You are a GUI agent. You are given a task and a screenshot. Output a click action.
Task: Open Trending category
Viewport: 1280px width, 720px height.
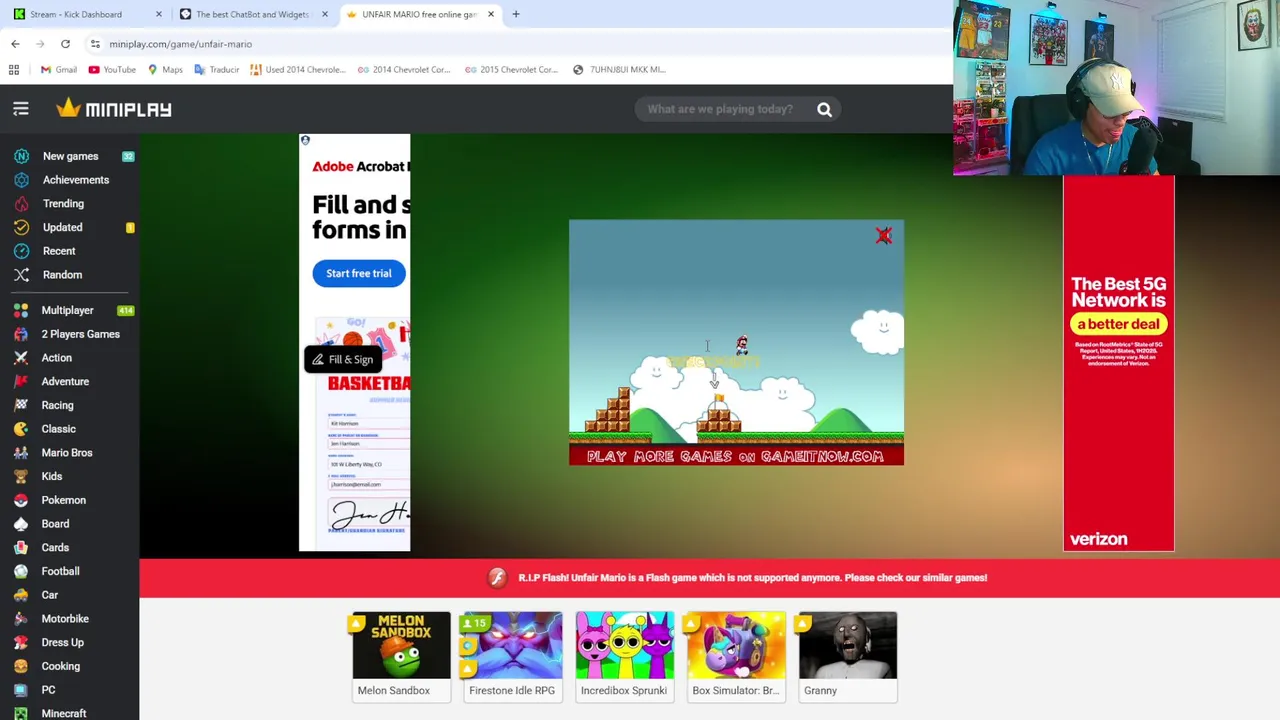(63, 204)
